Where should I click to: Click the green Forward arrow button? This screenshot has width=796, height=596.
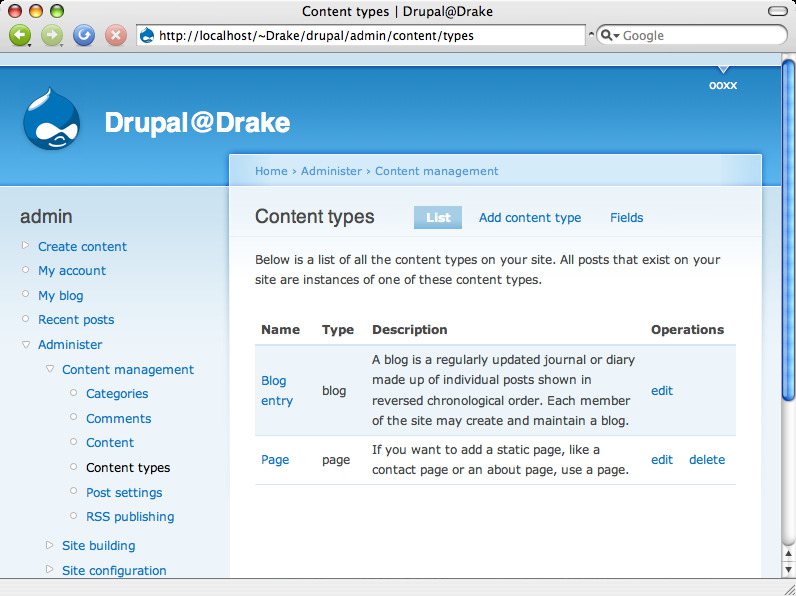pos(52,36)
